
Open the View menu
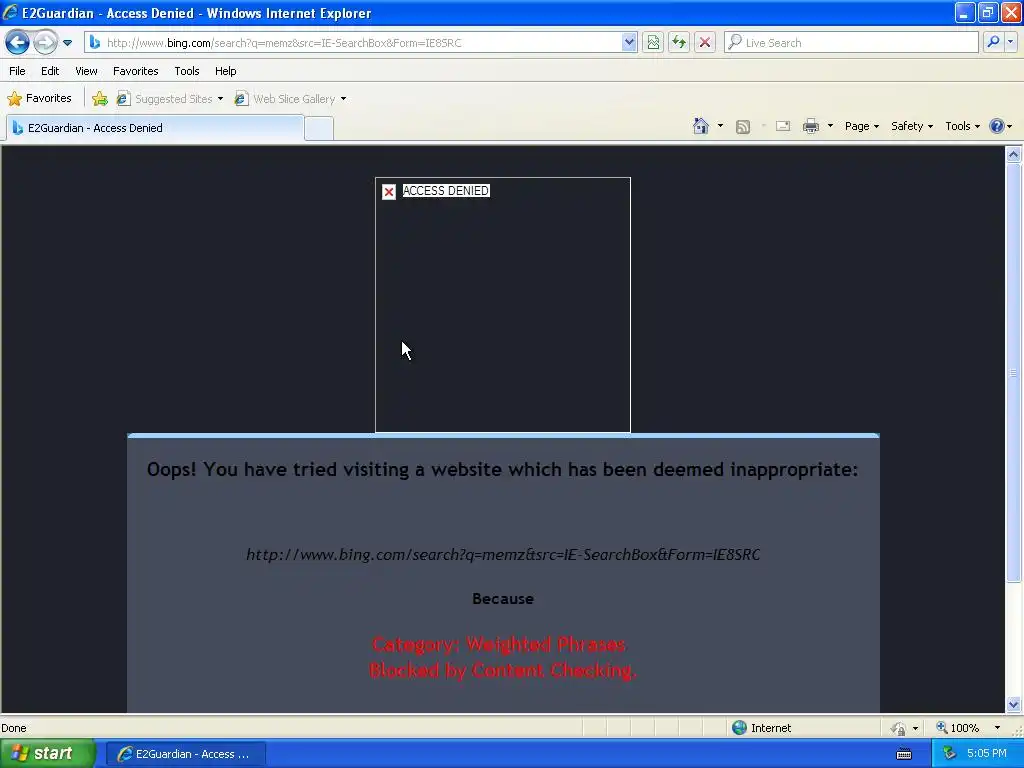[86, 71]
